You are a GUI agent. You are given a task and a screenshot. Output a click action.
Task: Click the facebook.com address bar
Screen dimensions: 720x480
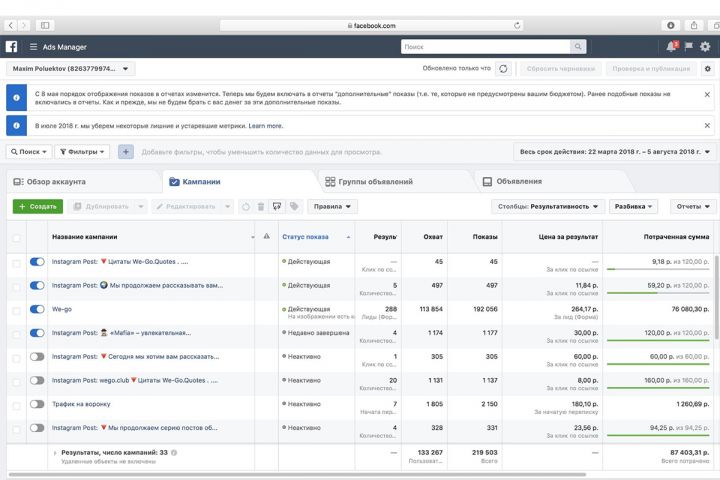coord(371,25)
